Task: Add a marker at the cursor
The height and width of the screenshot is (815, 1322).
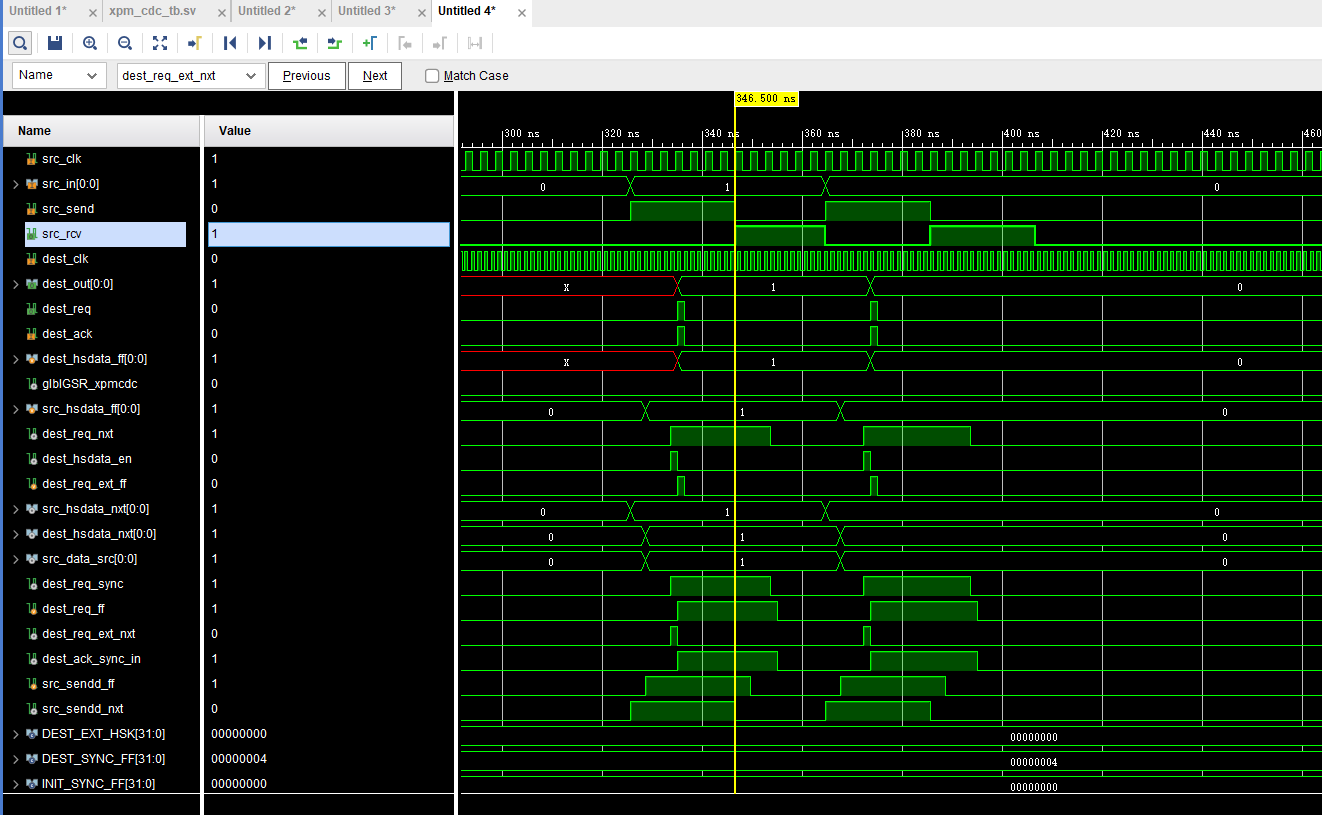Action: (368, 43)
